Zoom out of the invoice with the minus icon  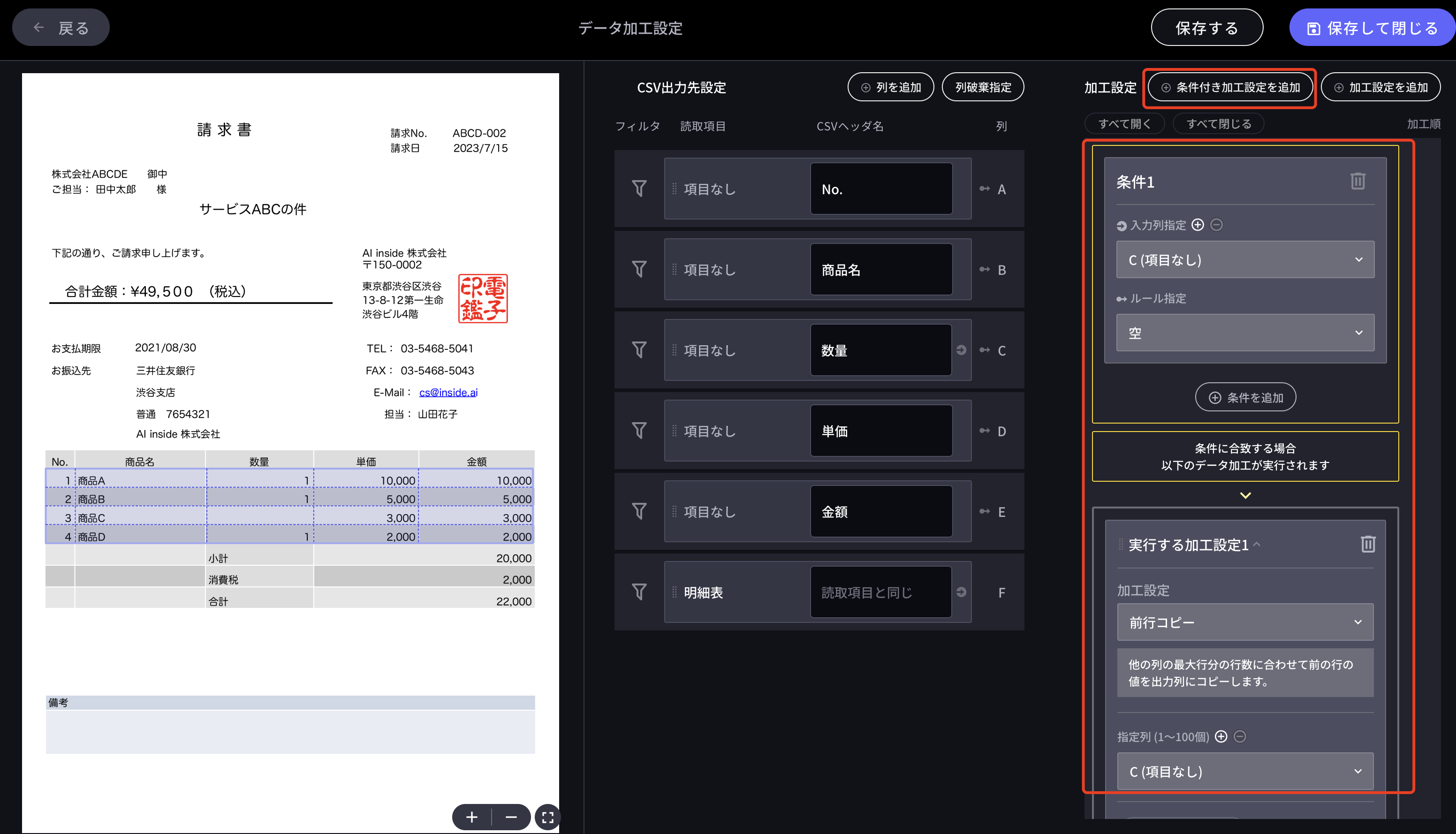tap(510, 817)
